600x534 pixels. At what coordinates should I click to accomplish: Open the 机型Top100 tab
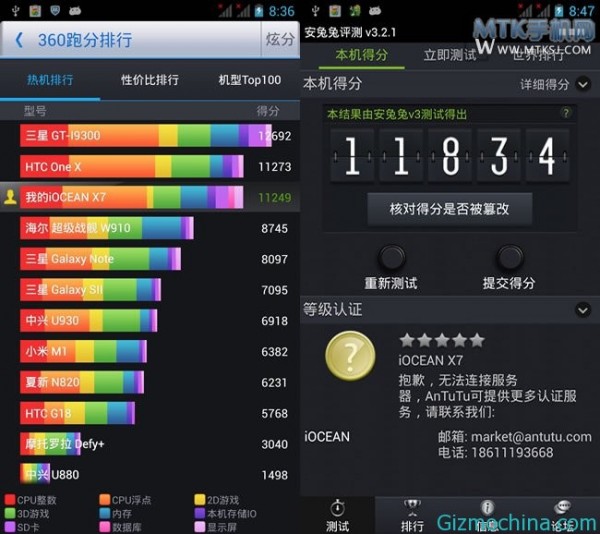click(x=249, y=80)
